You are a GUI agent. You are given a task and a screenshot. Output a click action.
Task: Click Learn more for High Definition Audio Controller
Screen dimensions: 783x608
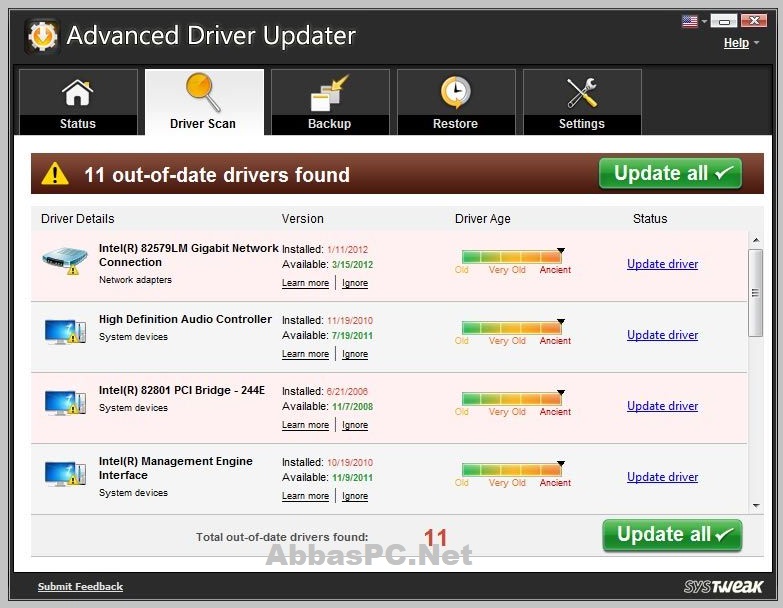(305, 353)
